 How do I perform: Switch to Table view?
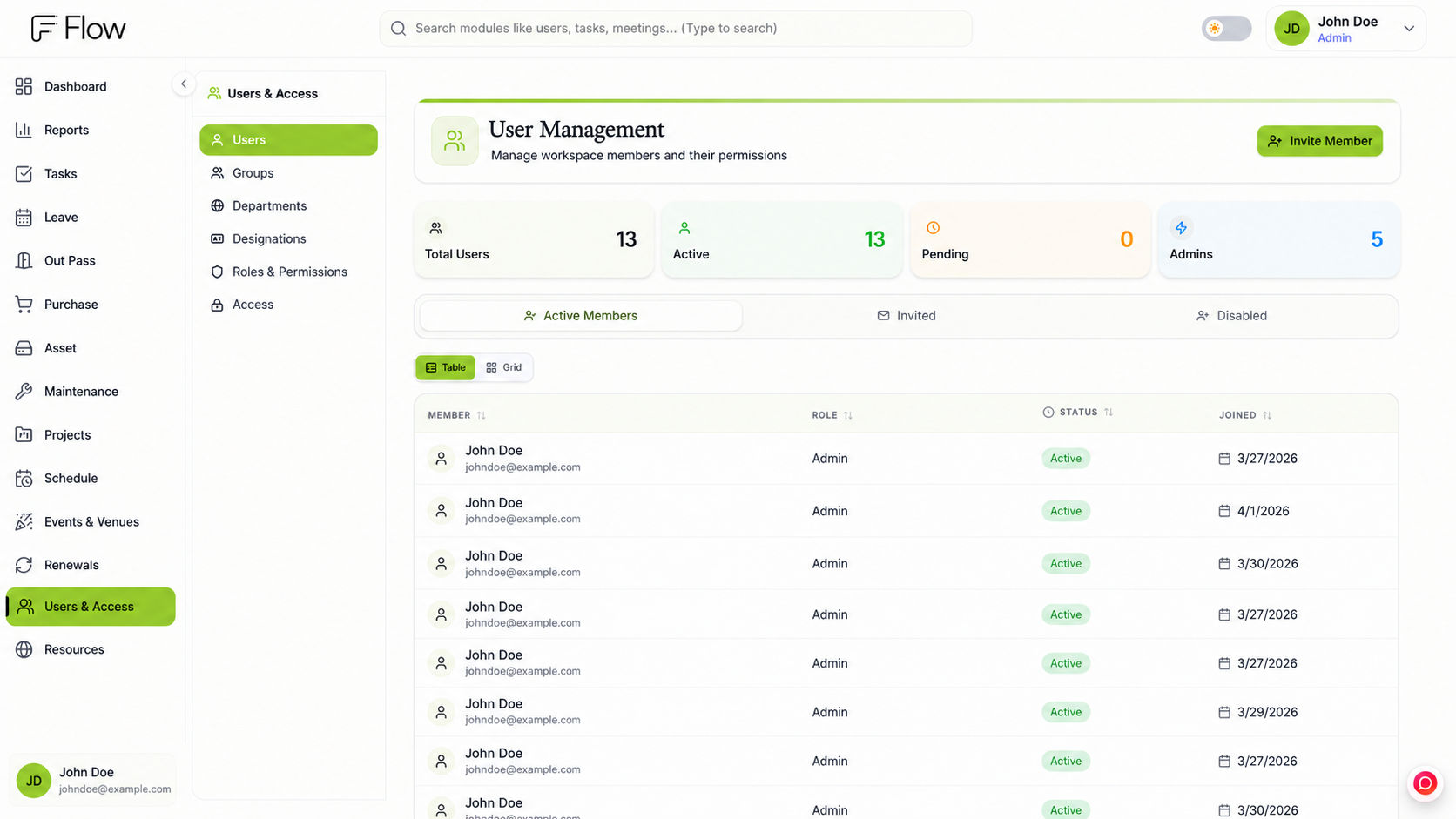pos(446,367)
